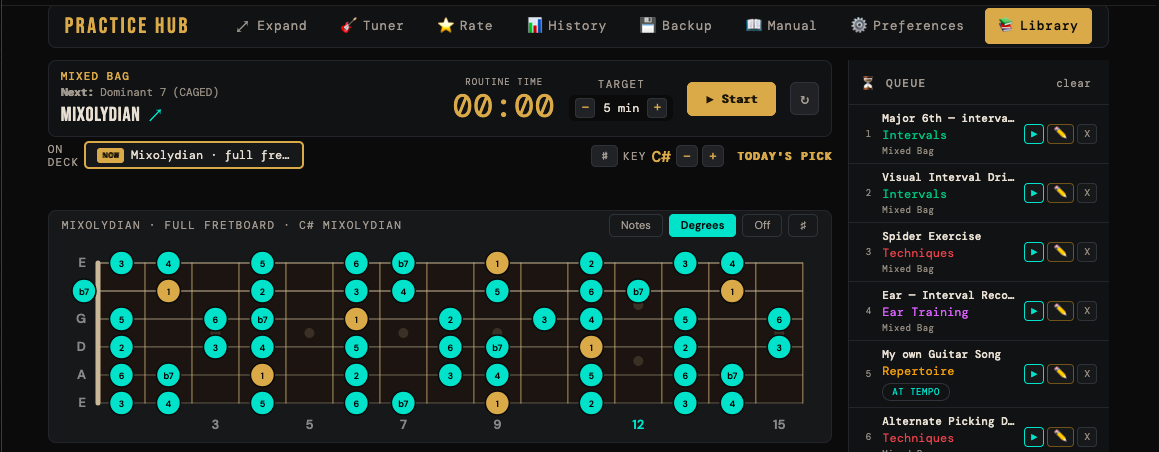Click the 00:00 routine time display
Image resolution: width=1159 pixels, height=452 pixels.
503,106
